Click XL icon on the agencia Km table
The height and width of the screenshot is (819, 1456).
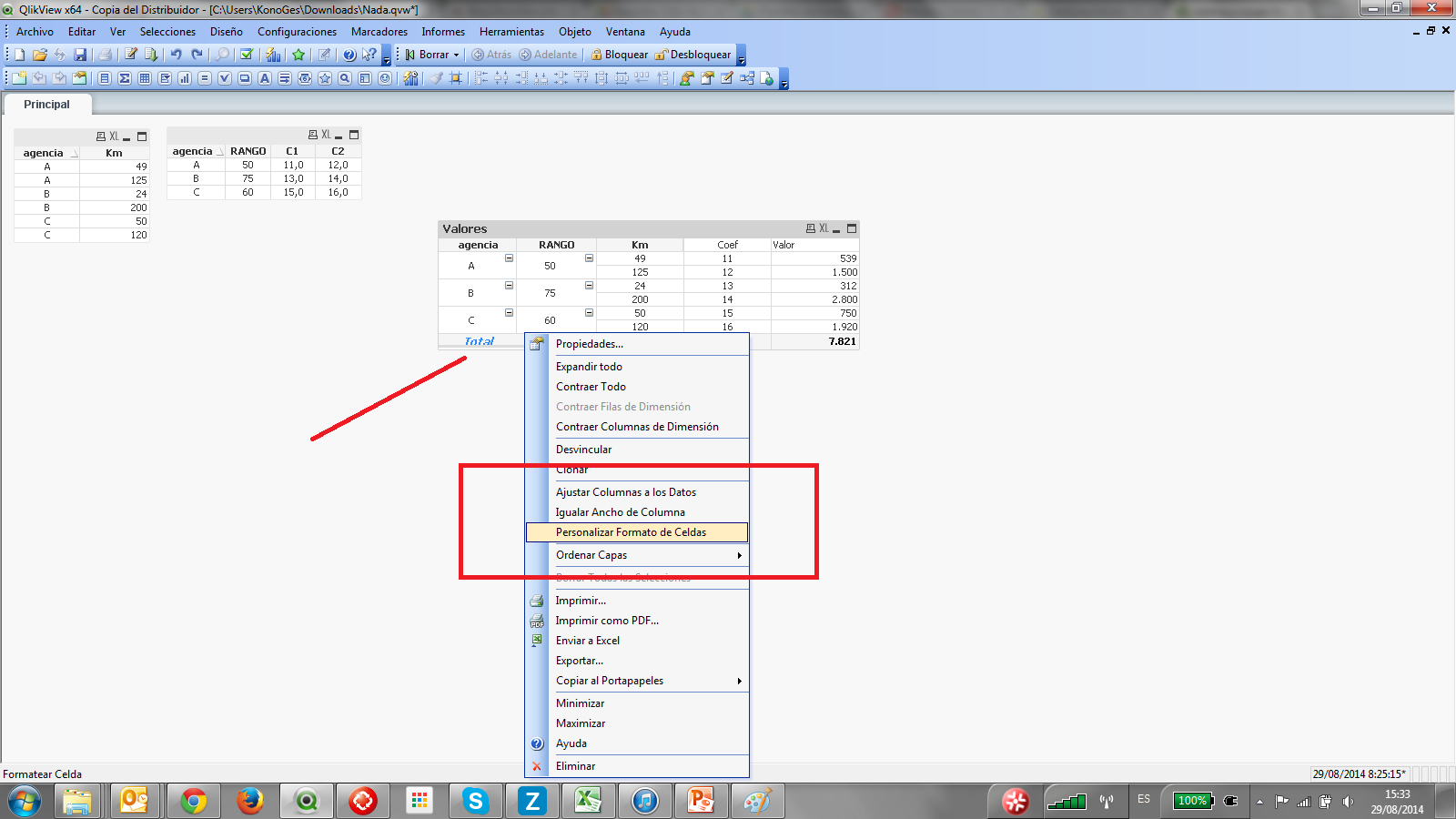click(114, 136)
